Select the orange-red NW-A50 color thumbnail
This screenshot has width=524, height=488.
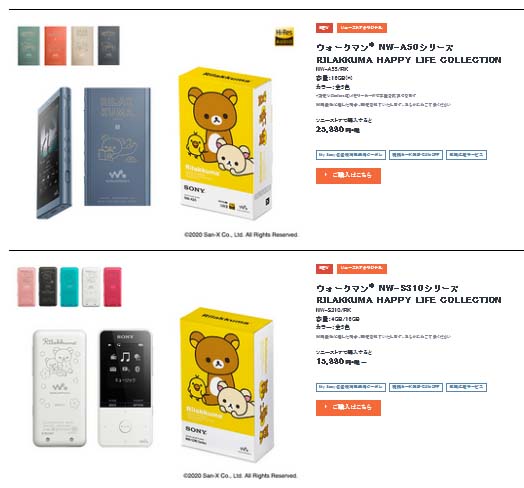pyautogui.click(x=55, y=46)
